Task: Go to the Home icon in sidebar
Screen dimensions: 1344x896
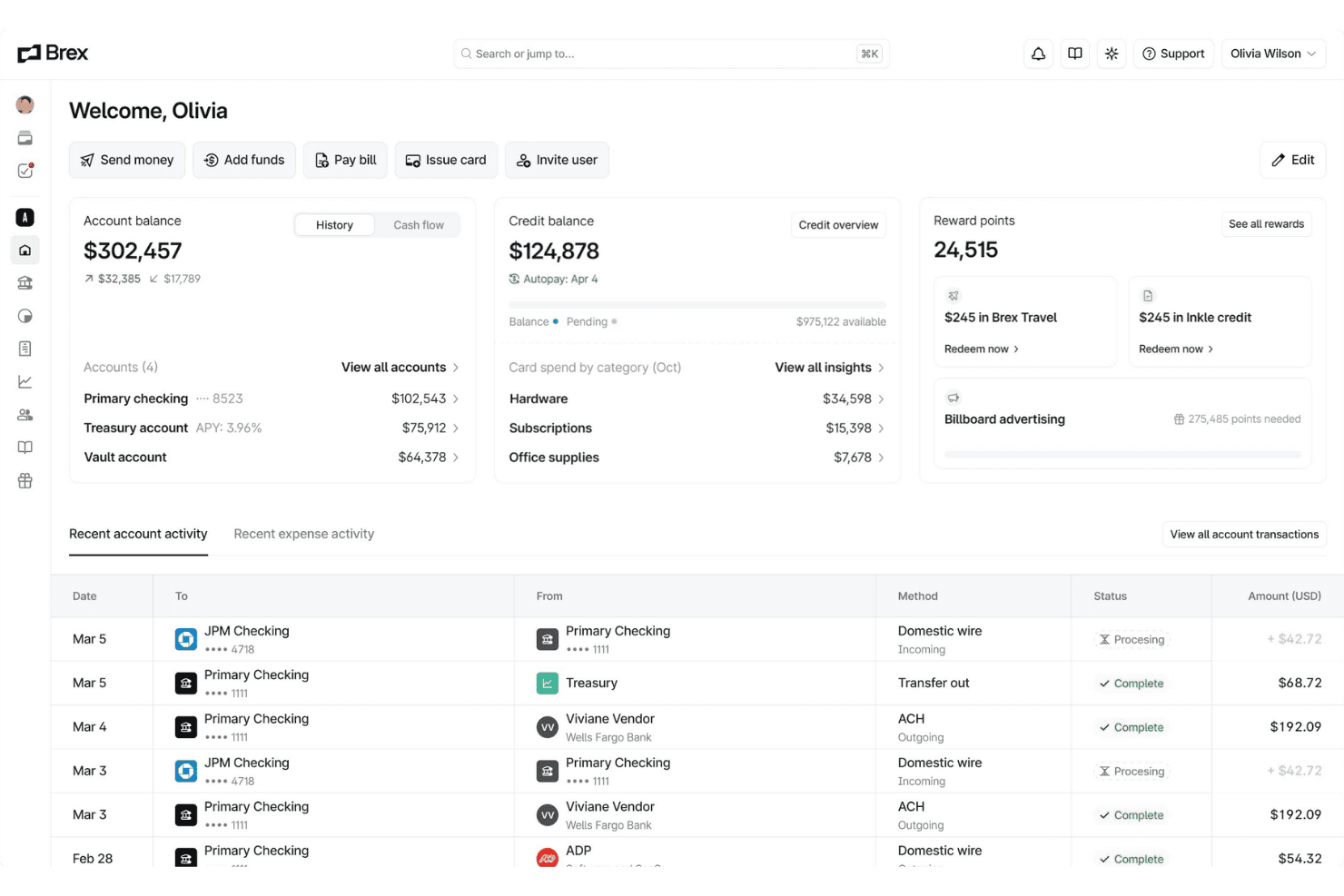Action: tap(25, 251)
